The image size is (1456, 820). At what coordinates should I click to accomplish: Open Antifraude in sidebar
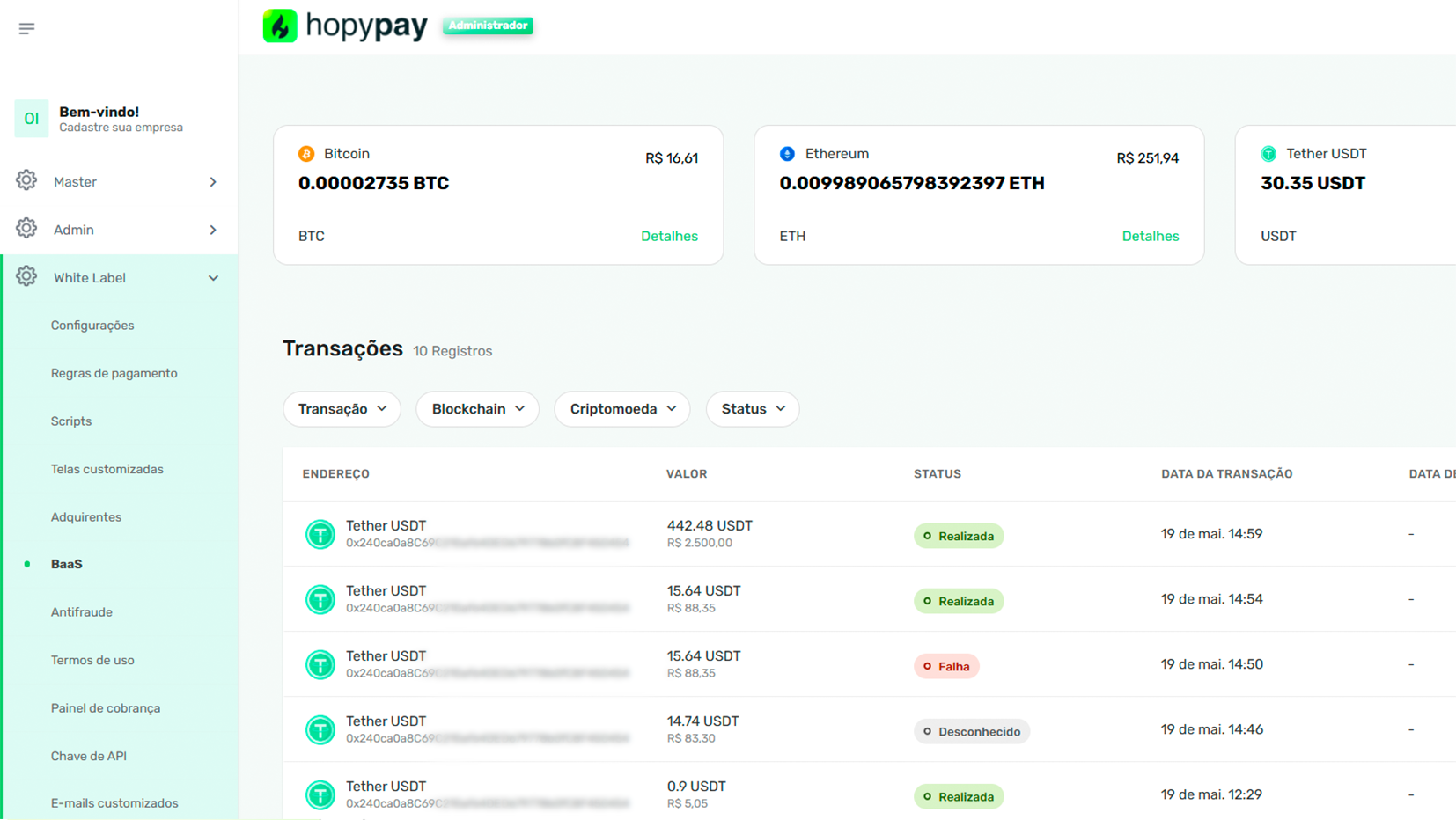click(82, 612)
